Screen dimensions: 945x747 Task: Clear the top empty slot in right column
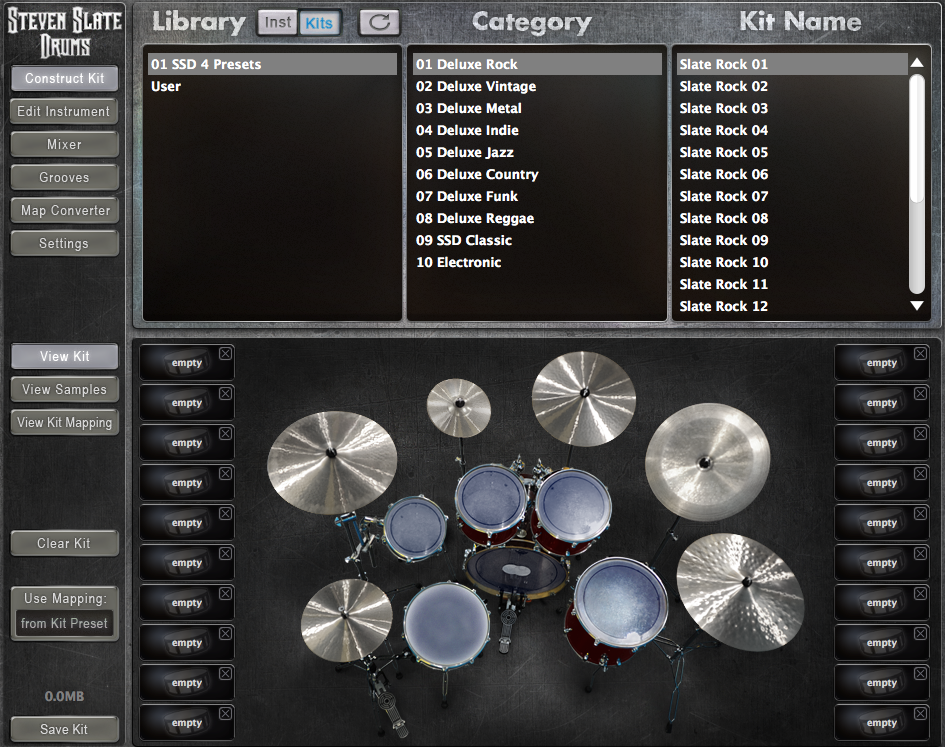coord(920,354)
